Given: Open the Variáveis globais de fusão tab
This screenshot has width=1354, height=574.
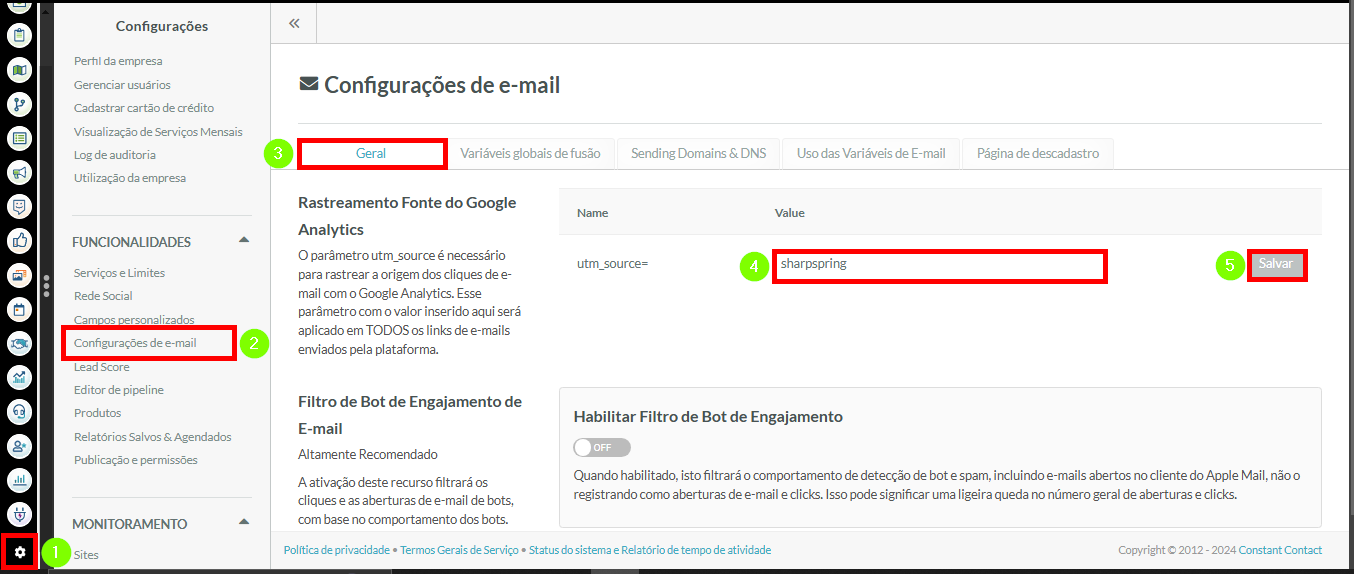Looking at the screenshot, I should [530, 154].
